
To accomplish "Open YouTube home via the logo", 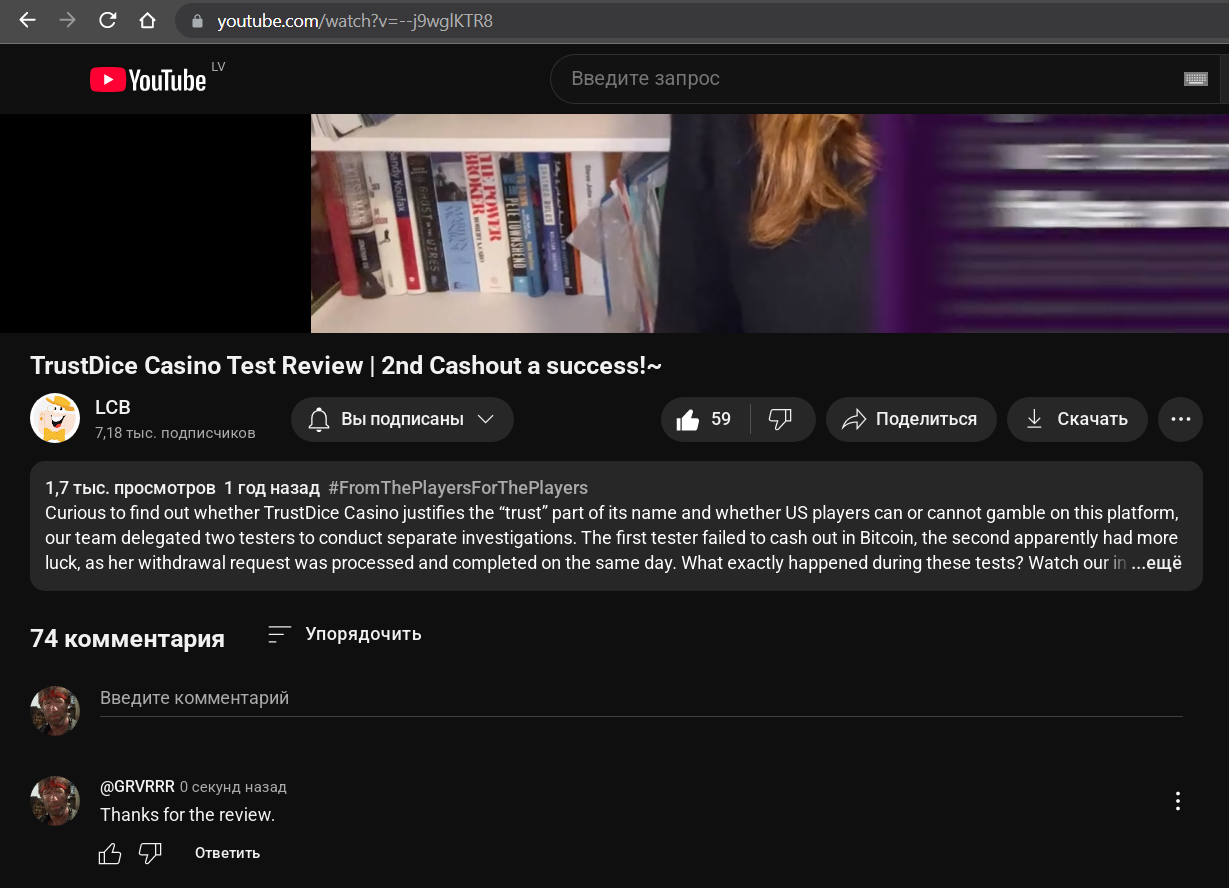I will (148, 79).
